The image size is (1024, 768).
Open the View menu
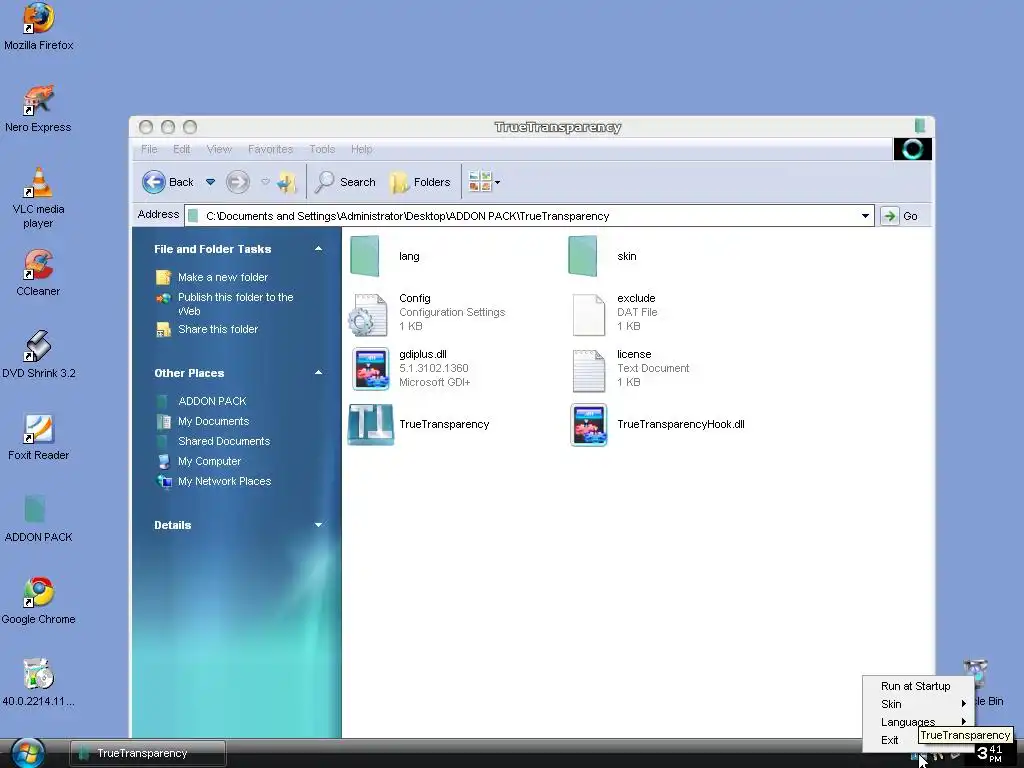[x=219, y=149]
